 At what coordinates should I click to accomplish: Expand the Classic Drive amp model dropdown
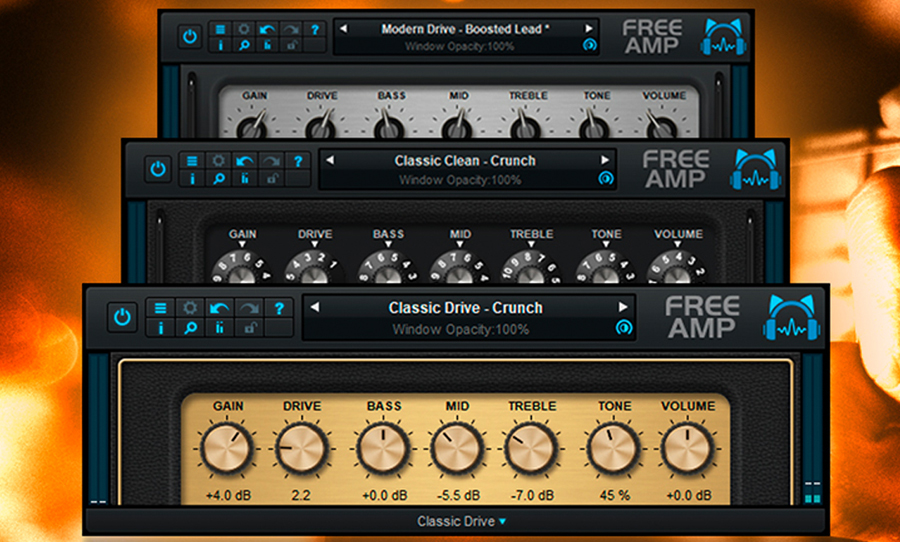coord(462,521)
